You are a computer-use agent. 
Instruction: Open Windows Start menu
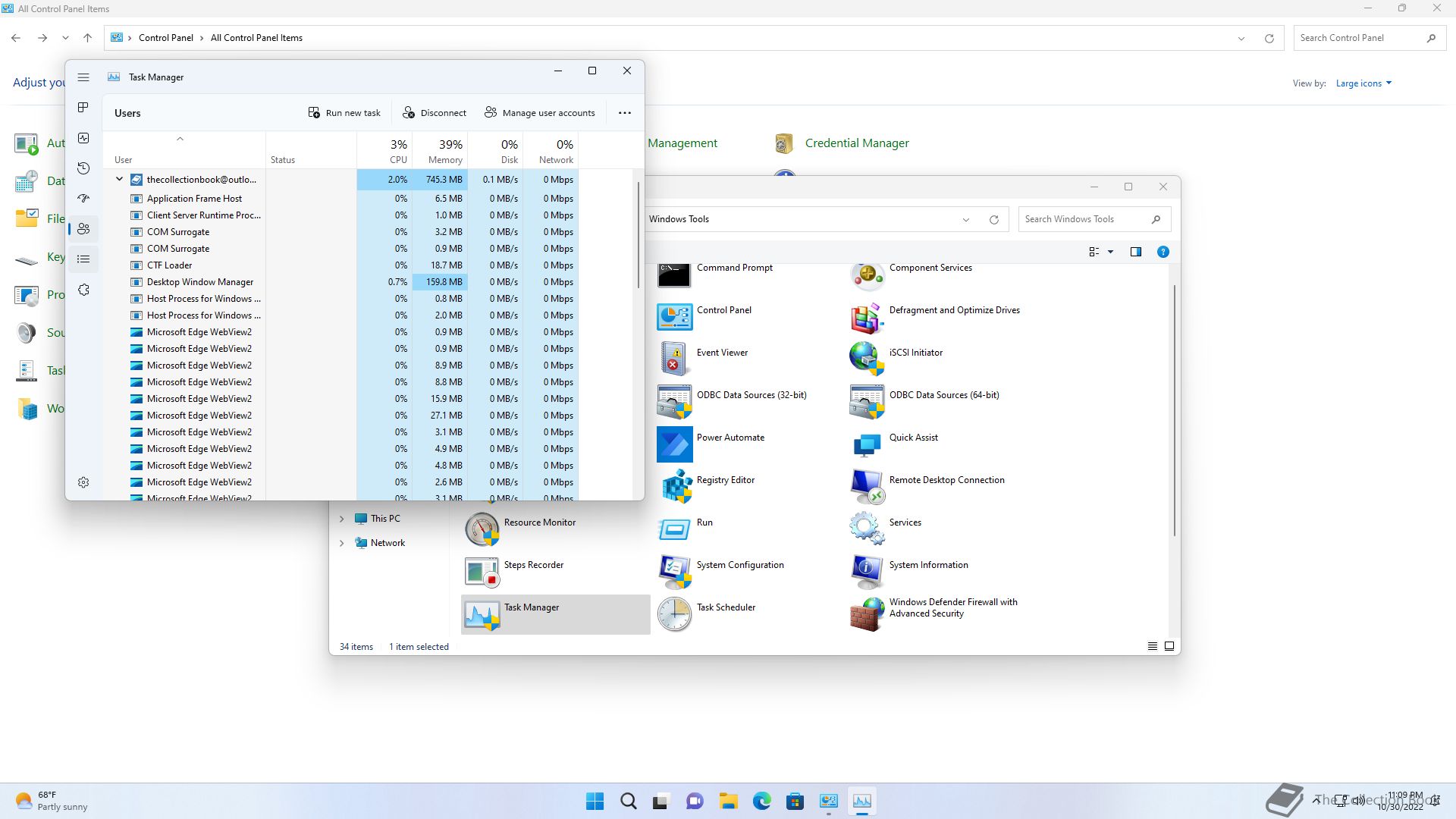pos(595,801)
